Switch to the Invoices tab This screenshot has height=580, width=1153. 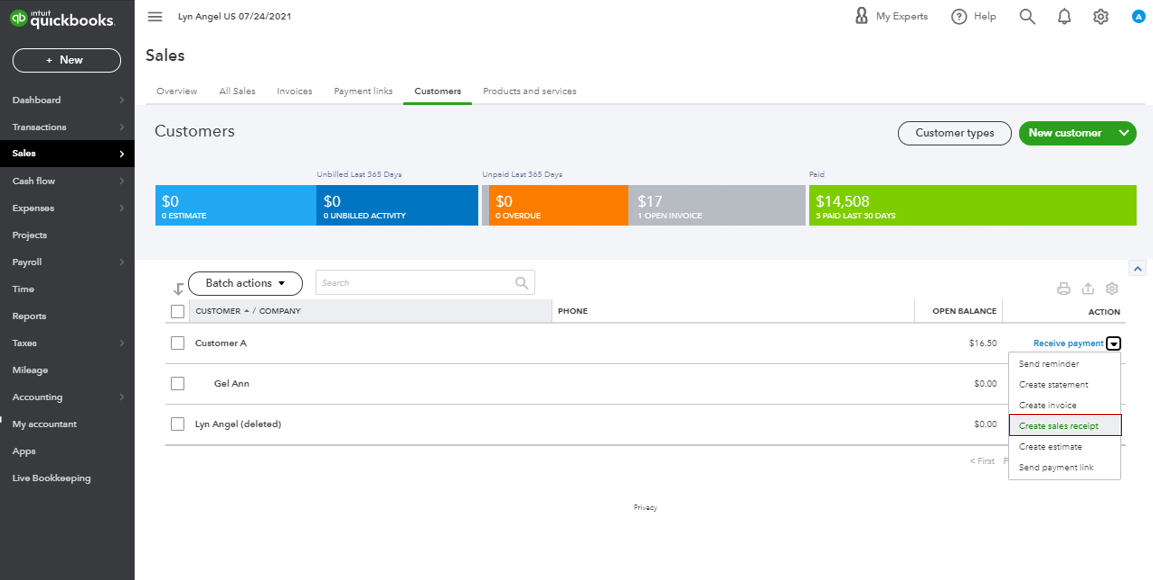click(x=294, y=91)
